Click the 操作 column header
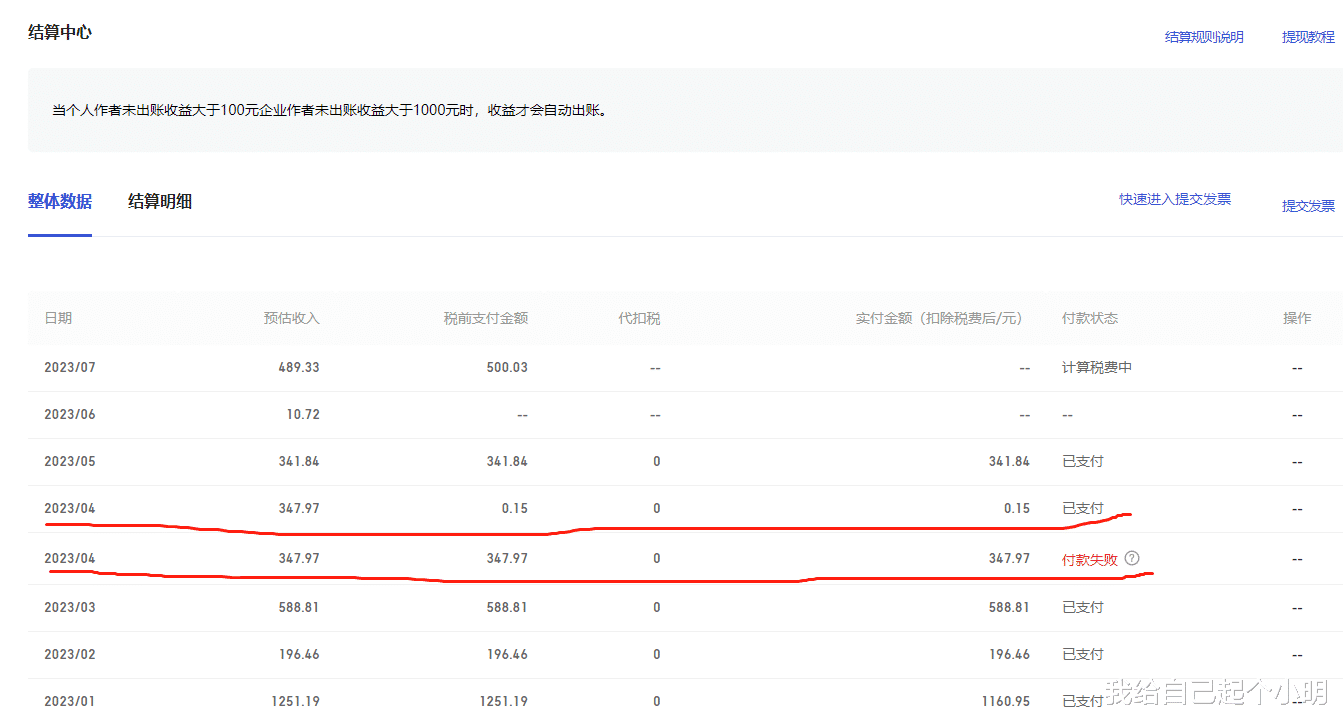 tap(1297, 318)
